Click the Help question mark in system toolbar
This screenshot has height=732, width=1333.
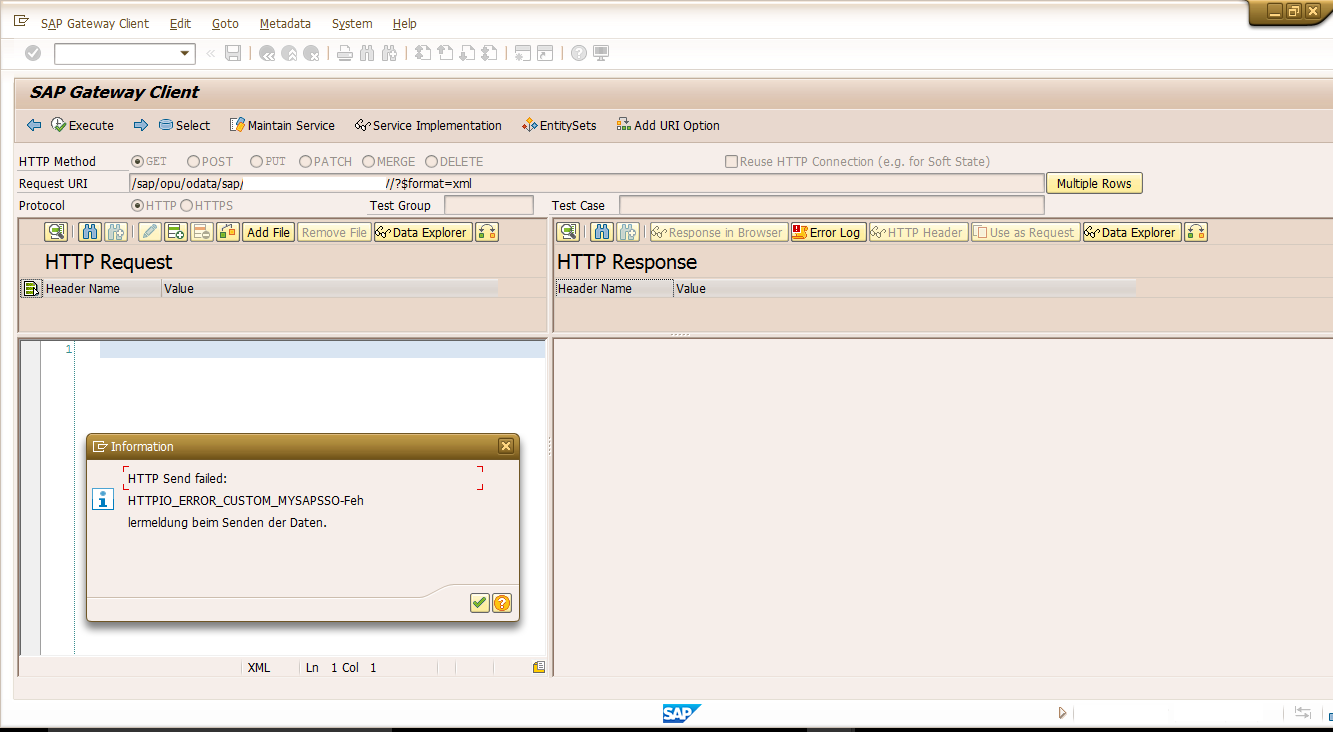pyautogui.click(x=579, y=54)
